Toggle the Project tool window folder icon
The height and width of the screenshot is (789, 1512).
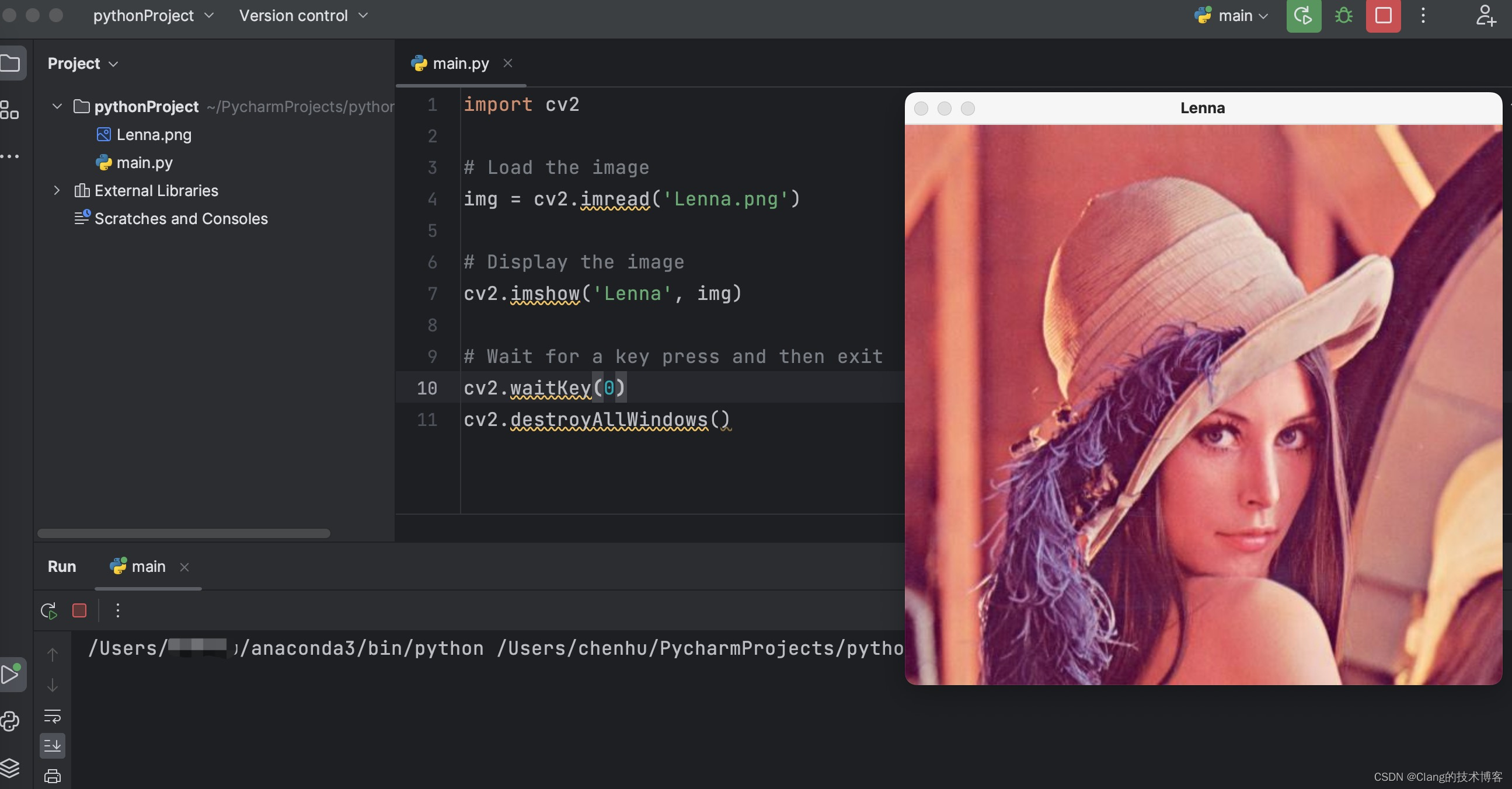point(11,64)
